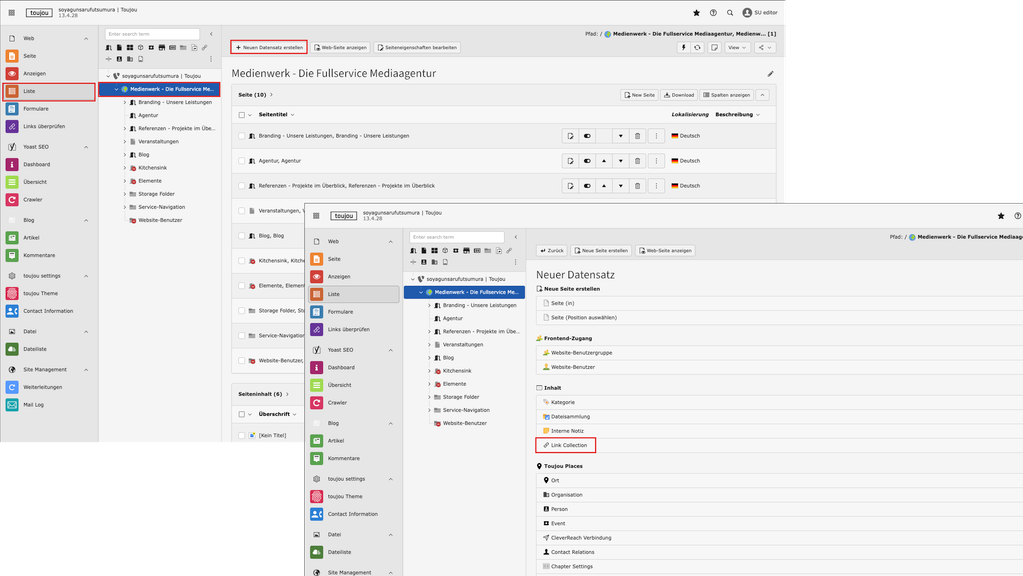Move the Referenzen row up with arrow icon
This screenshot has height=576, width=1023.
click(x=603, y=186)
